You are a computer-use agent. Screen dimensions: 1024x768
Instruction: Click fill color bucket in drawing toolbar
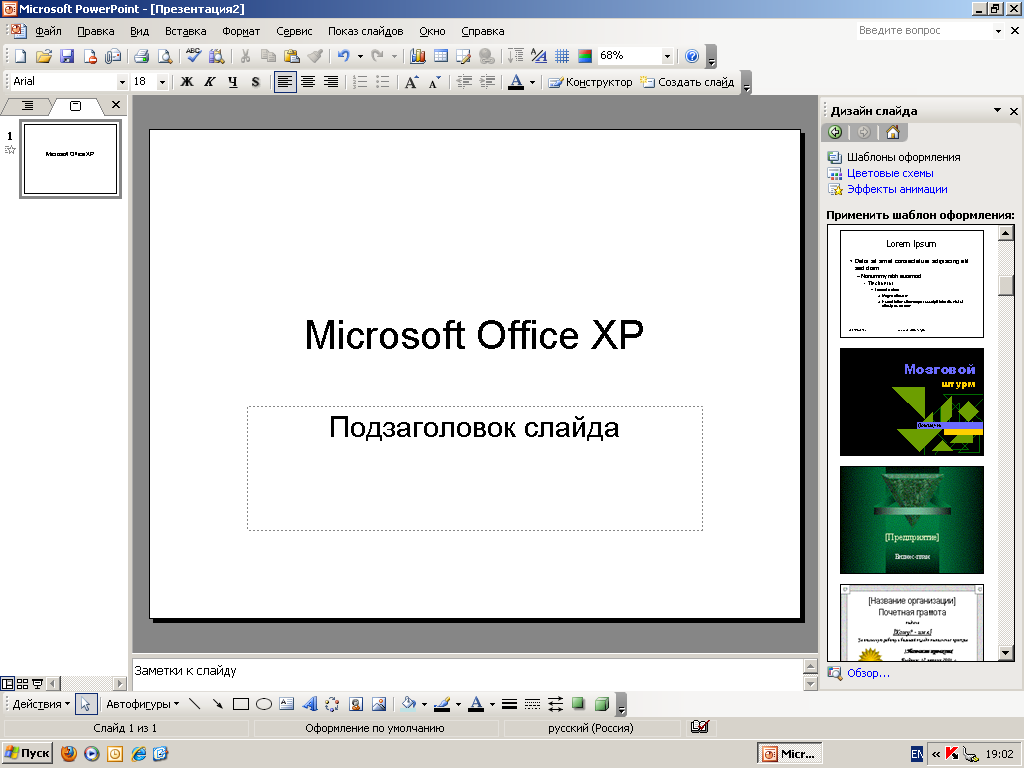pos(409,704)
